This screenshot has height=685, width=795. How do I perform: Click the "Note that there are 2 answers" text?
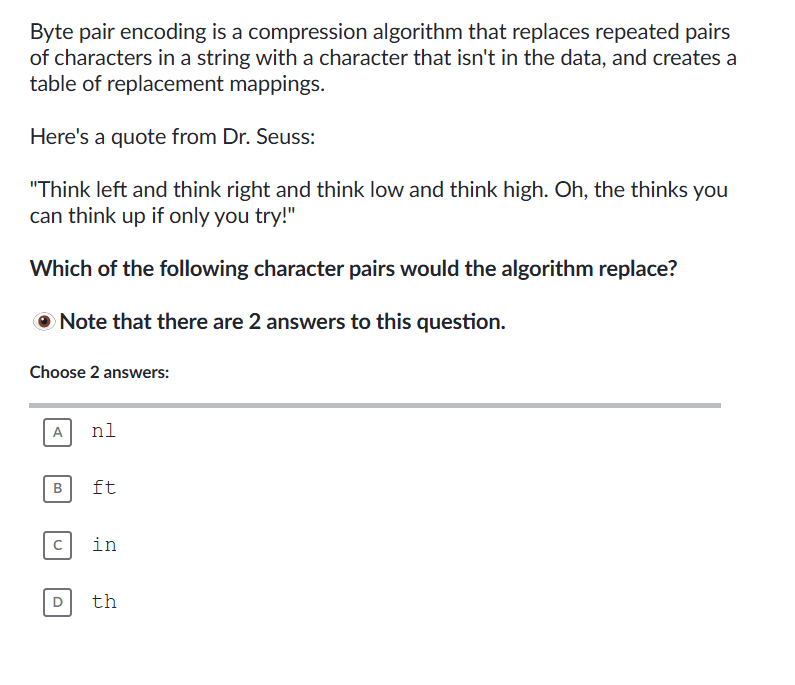click(x=282, y=322)
